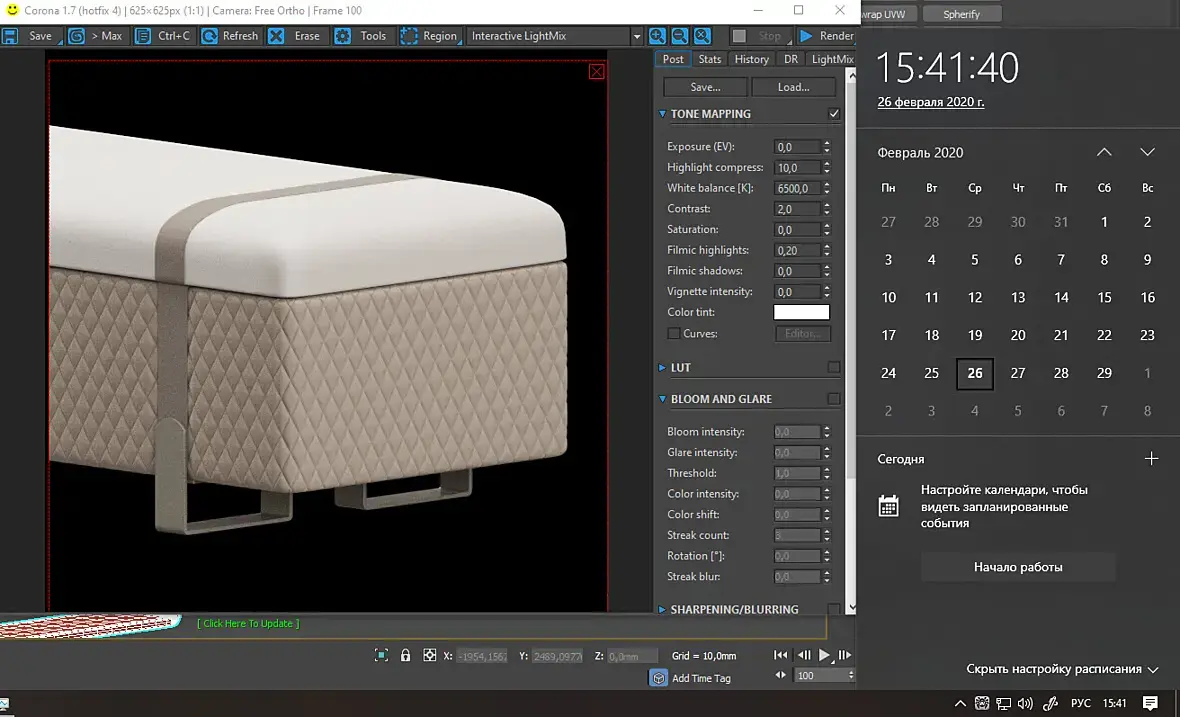
Task: Open the Tools gear icon
Action: tap(343, 36)
